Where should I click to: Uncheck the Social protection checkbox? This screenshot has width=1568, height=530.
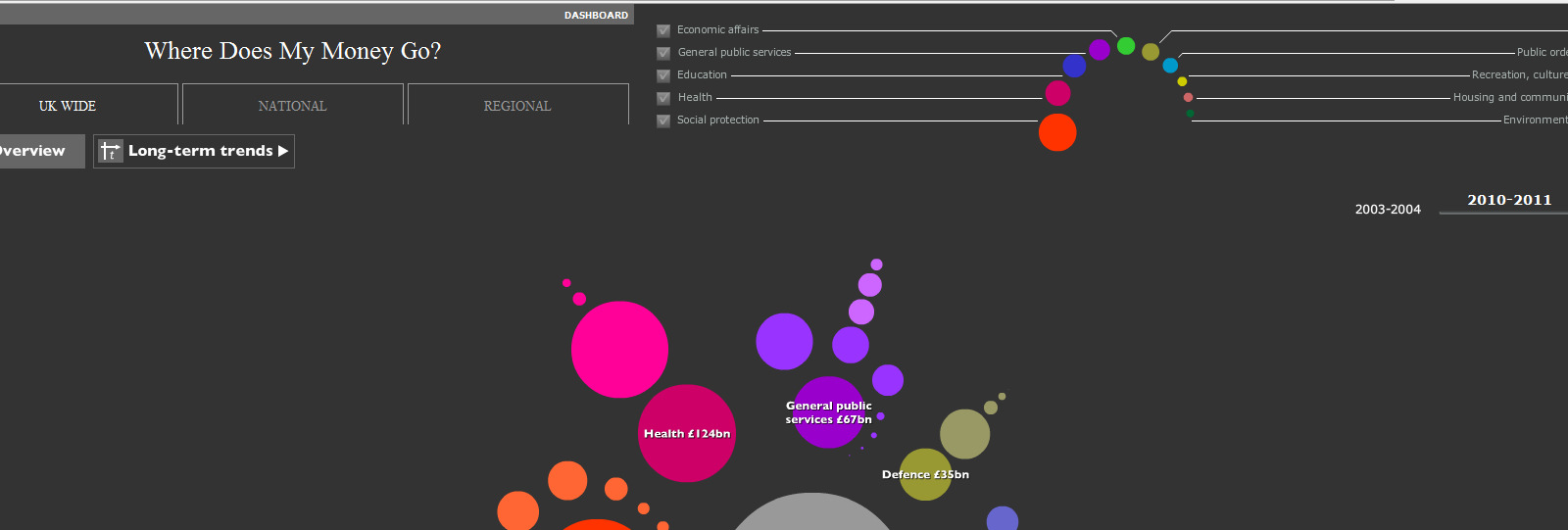tap(663, 120)
